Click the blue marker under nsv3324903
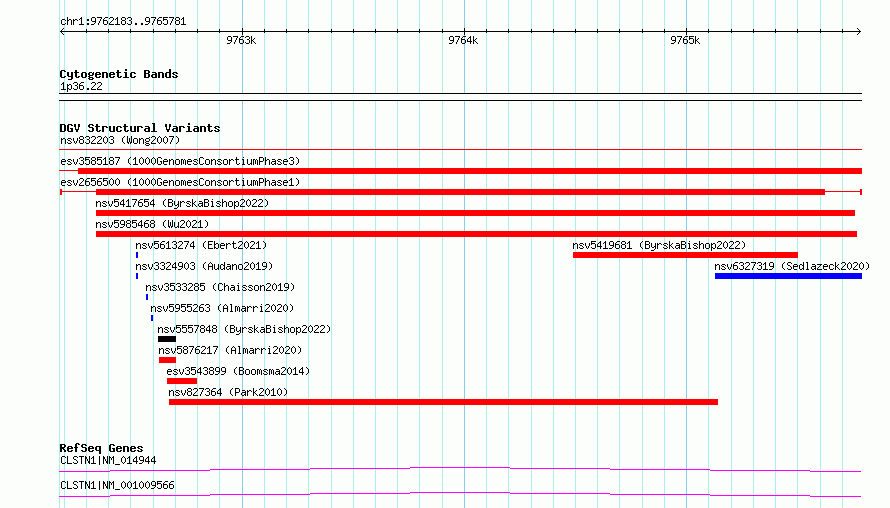The image size is (890, 508). (137, 276)
